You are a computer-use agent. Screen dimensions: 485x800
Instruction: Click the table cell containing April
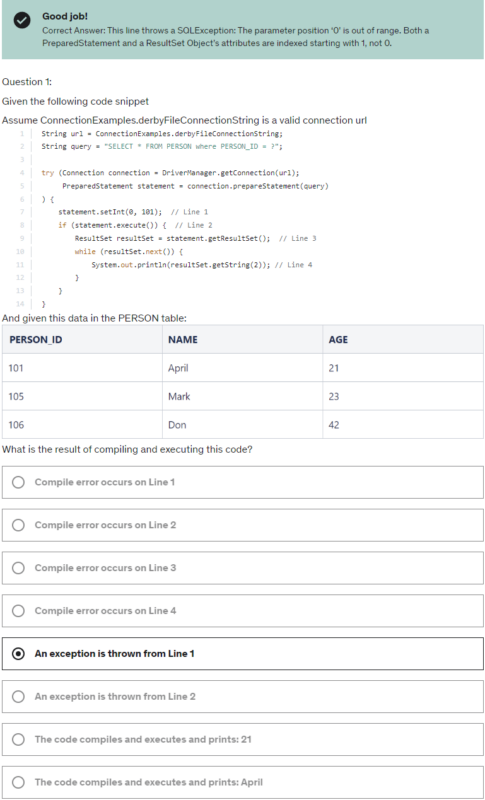242,368
